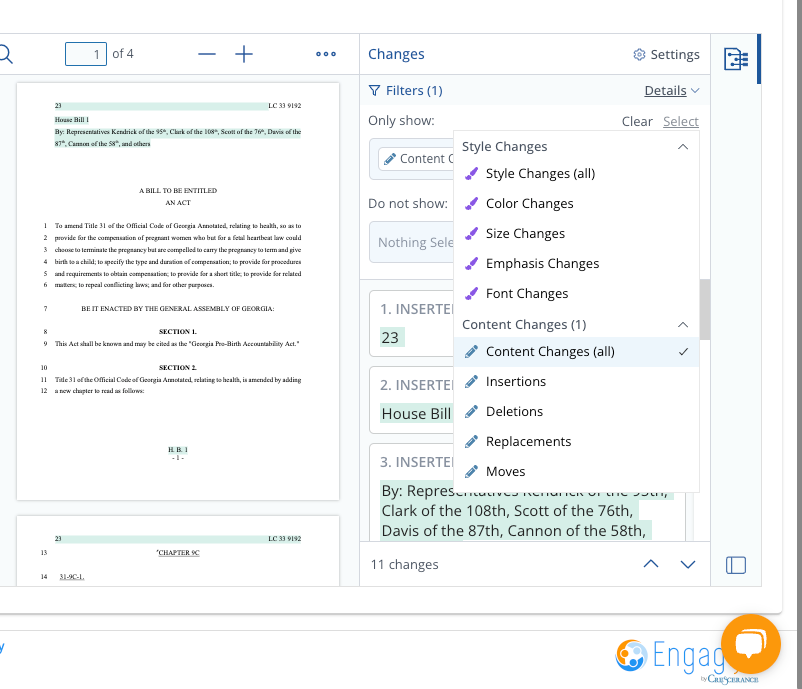Click brush icon beside Emphasis Changes
The image size is (802, 689).
point(471,263)
